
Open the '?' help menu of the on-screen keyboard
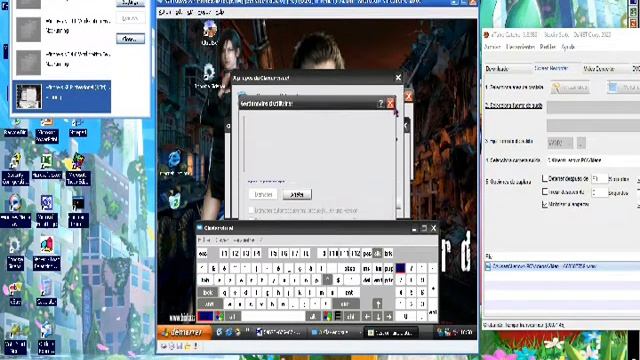261,240
